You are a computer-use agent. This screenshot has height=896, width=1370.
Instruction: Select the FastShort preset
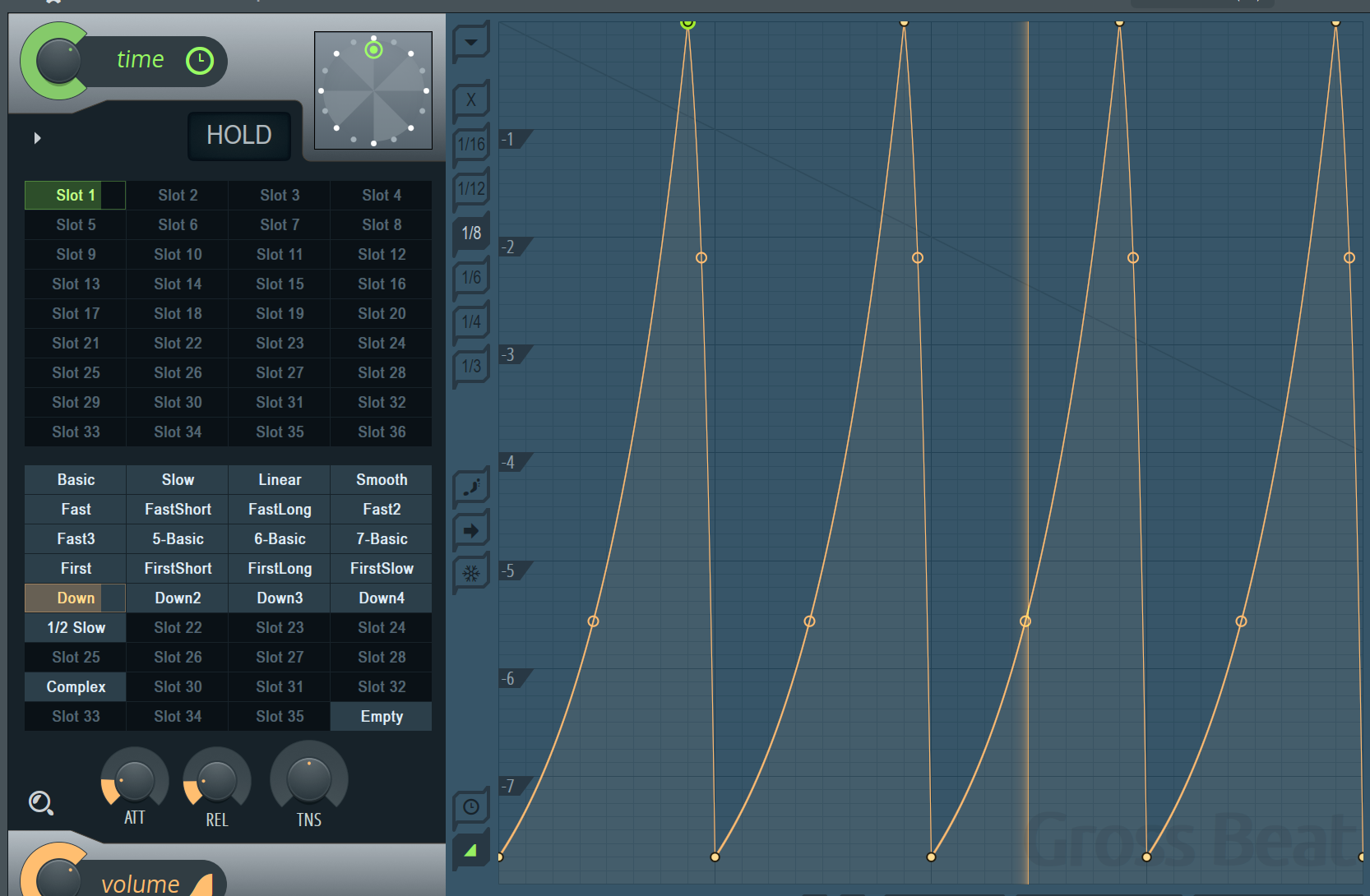pyautogui.click(x=178, y=509)
